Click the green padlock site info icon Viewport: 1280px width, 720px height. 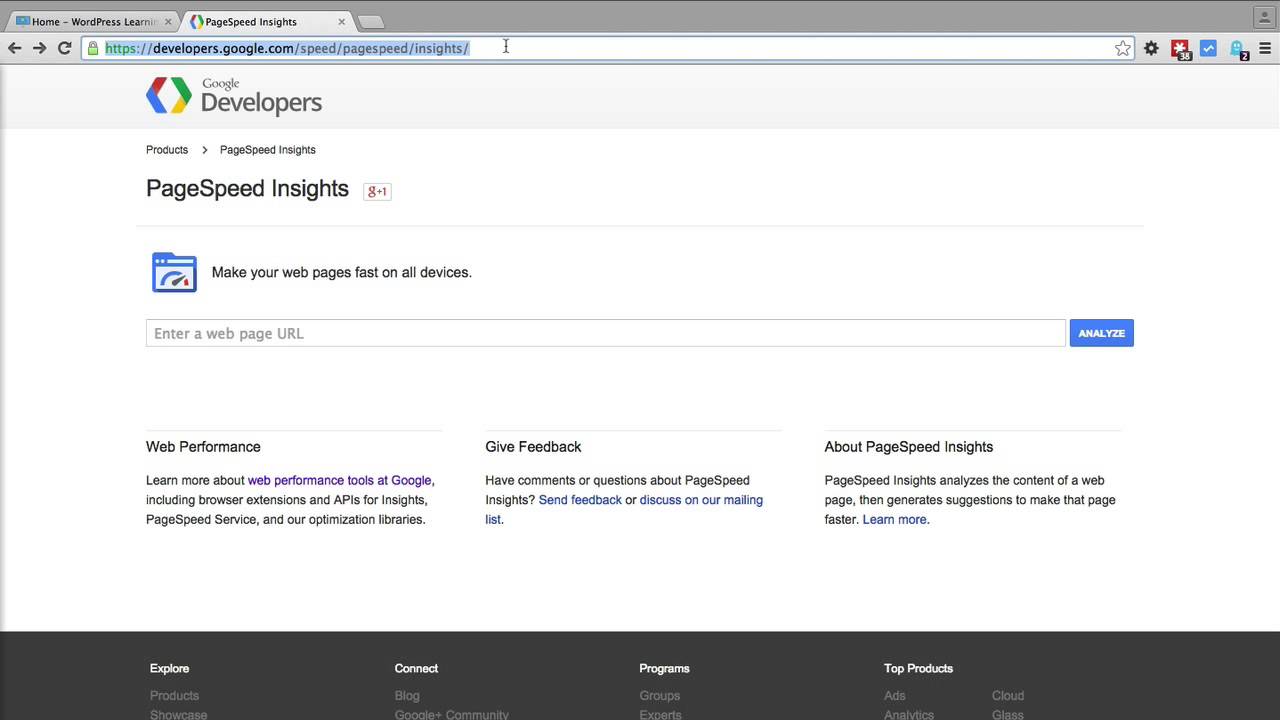(x=93, y=48)
